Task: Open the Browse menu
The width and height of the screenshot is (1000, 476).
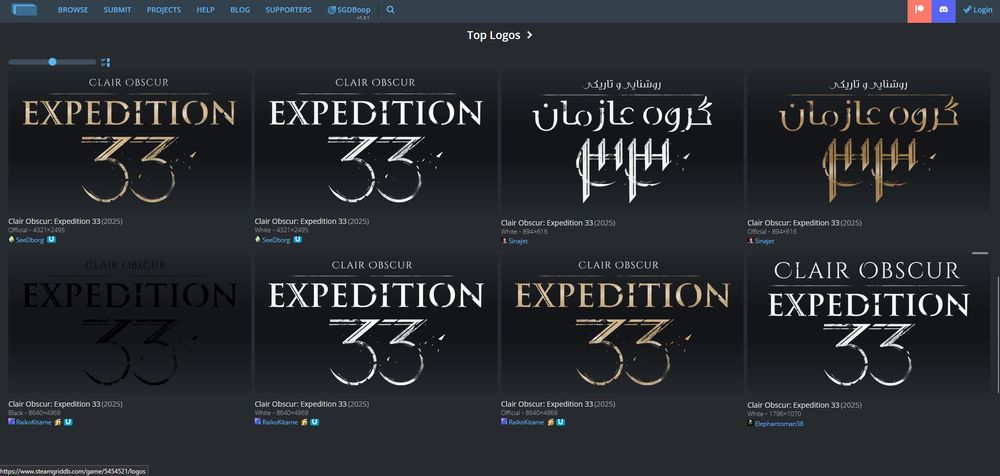Action: tap(73, 10)
